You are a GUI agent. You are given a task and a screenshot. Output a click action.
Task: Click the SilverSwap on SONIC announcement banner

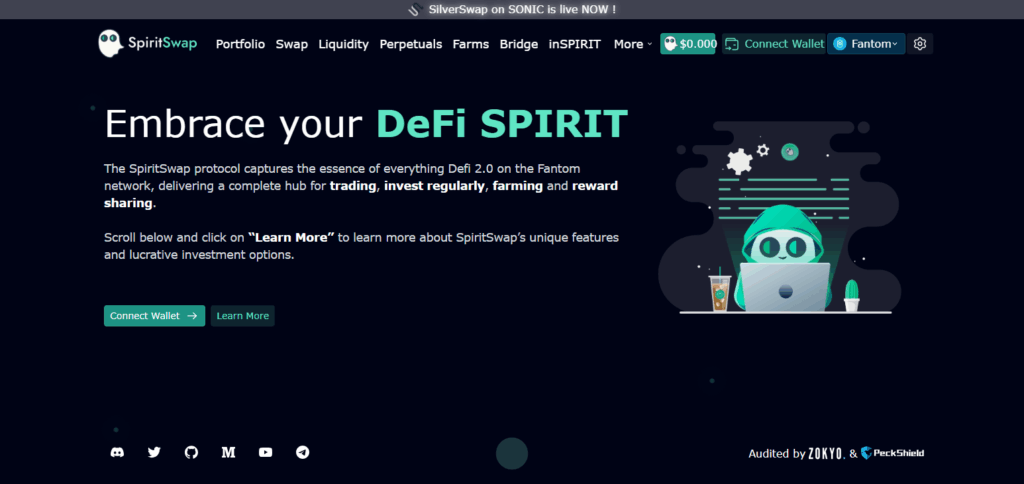point(512,9)
